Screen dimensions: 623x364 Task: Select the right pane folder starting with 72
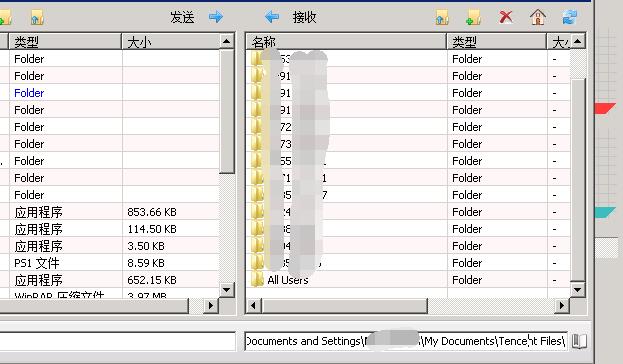(x=408, y=127)
